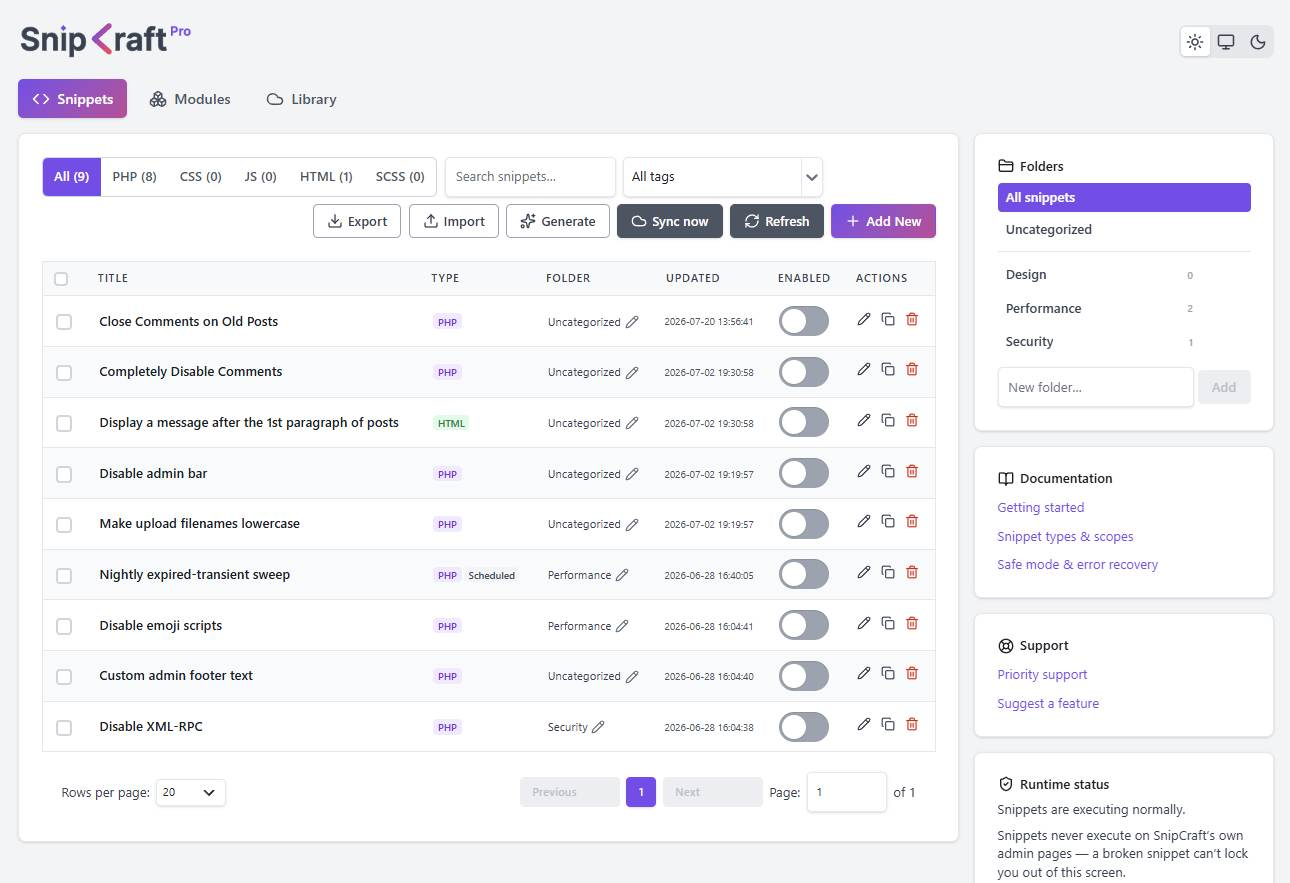Delete Disable emoji scripts snippet
This screenshot has height=883, width=1290.
(912, 623)
